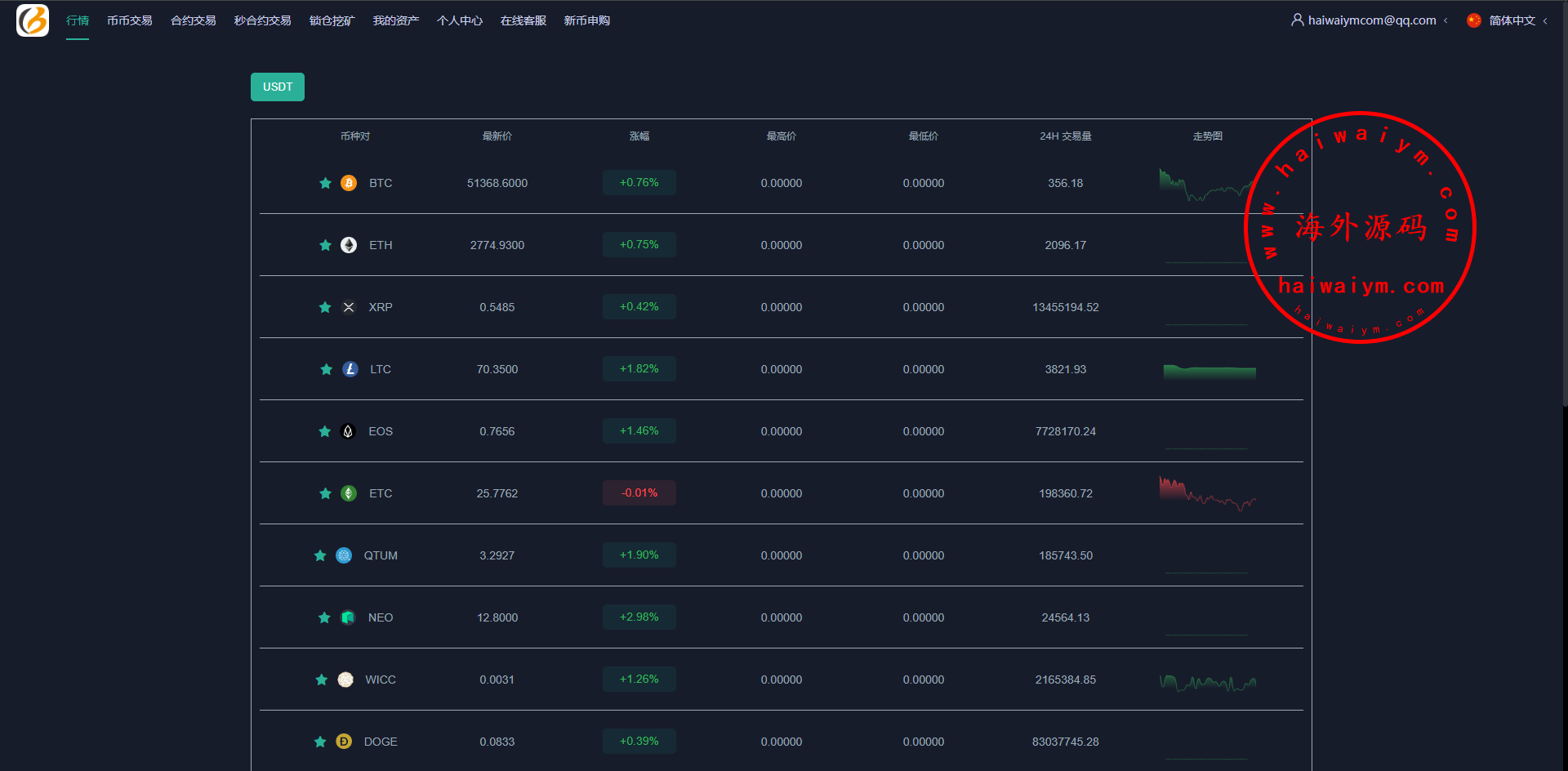The width and height of the screenshot is (1568, 771).
Task: Click the China flag language icon
Action: [1473, 20]
